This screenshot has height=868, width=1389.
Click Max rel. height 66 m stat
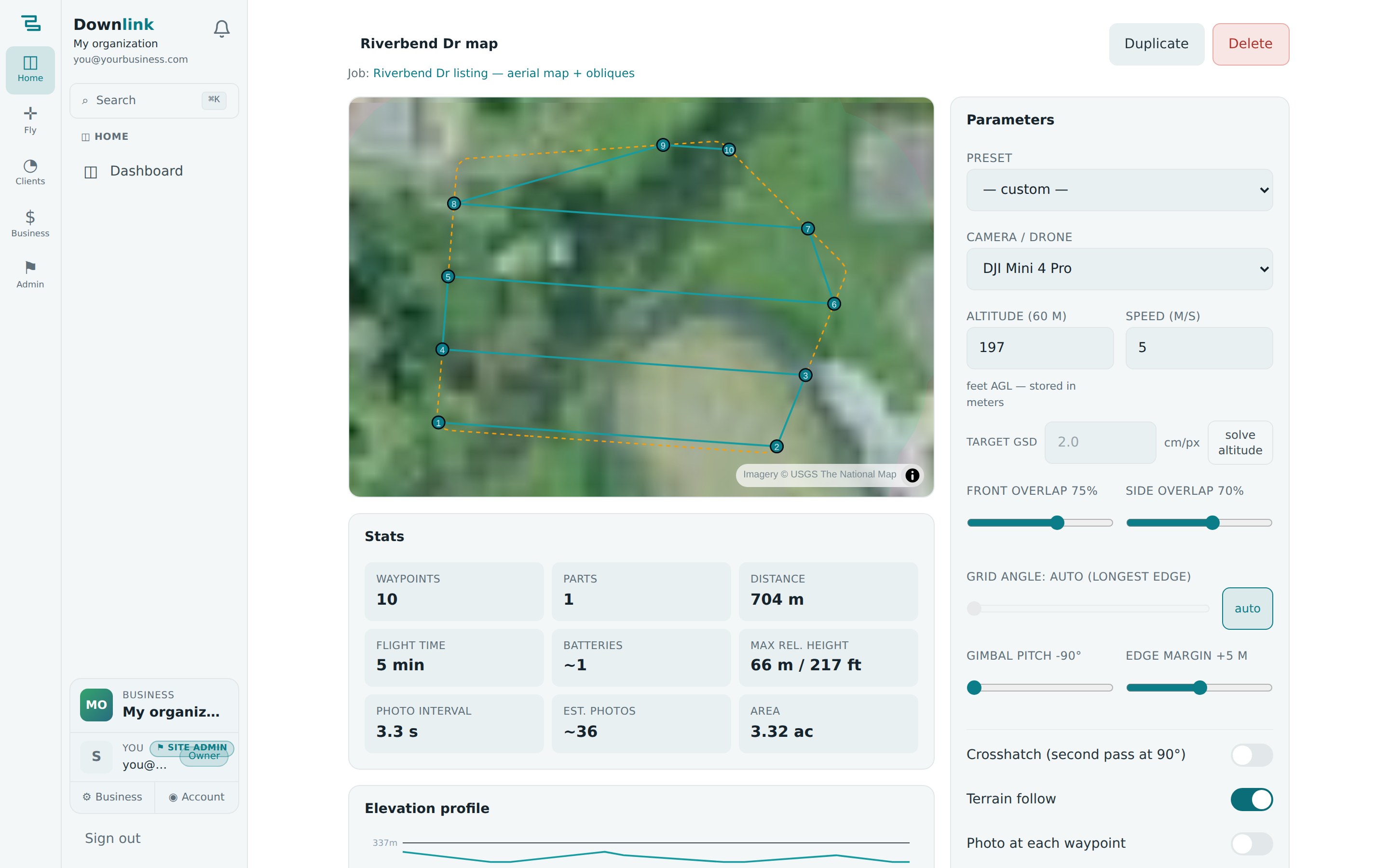click(828, 657)
